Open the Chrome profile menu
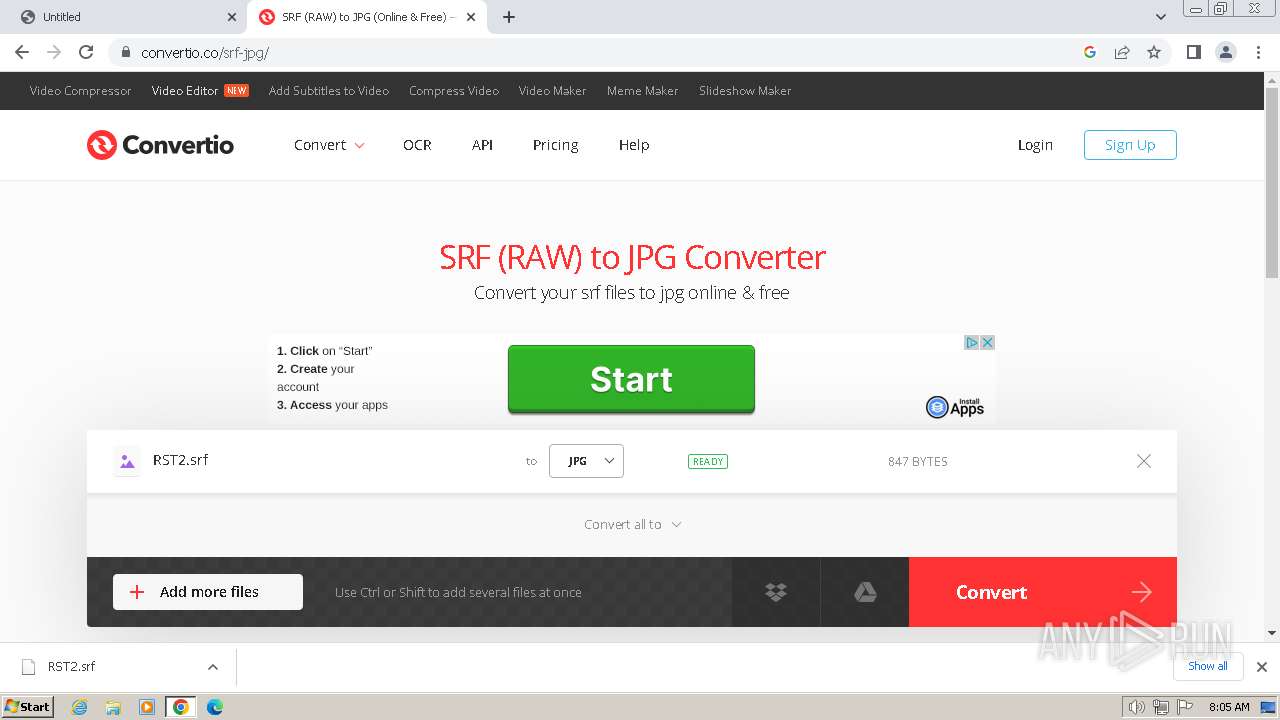 (1225, 52)
